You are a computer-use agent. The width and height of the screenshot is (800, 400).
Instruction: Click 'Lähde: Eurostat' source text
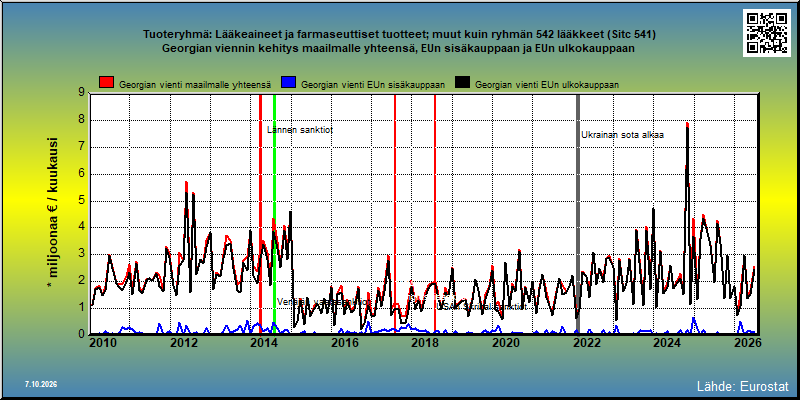click(742, 386)
